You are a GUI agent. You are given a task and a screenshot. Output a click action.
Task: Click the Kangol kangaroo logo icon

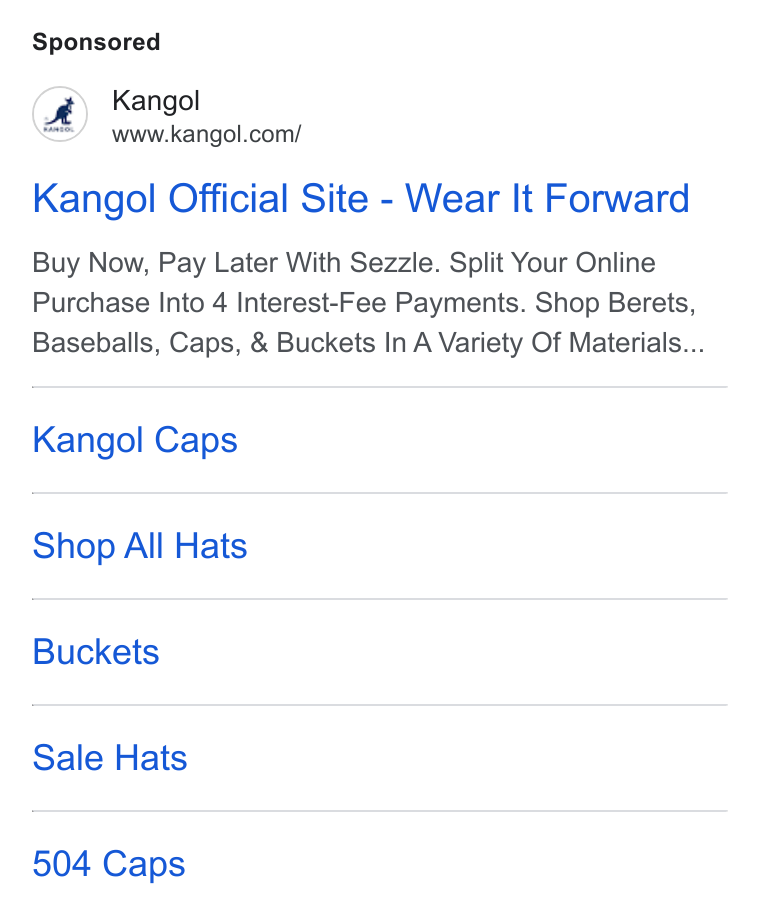coord(60,114)
